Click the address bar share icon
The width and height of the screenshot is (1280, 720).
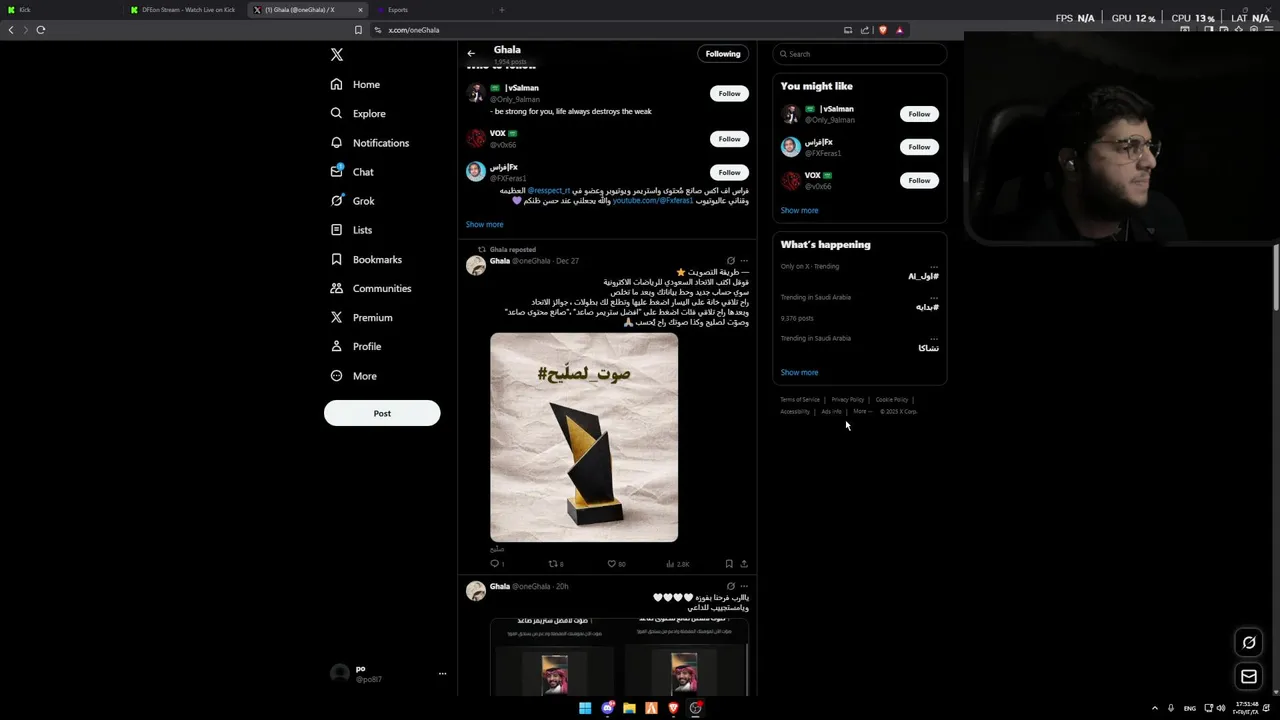point(865,30)
